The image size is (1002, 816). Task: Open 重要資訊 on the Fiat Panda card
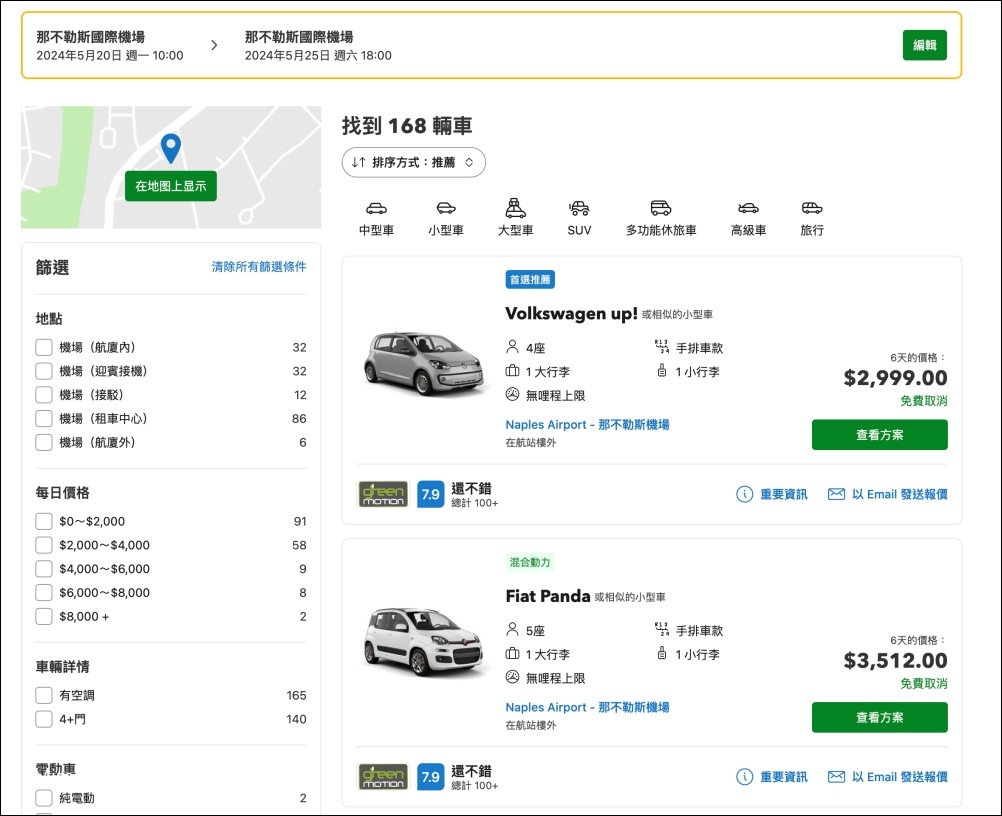tap(783, 776)
